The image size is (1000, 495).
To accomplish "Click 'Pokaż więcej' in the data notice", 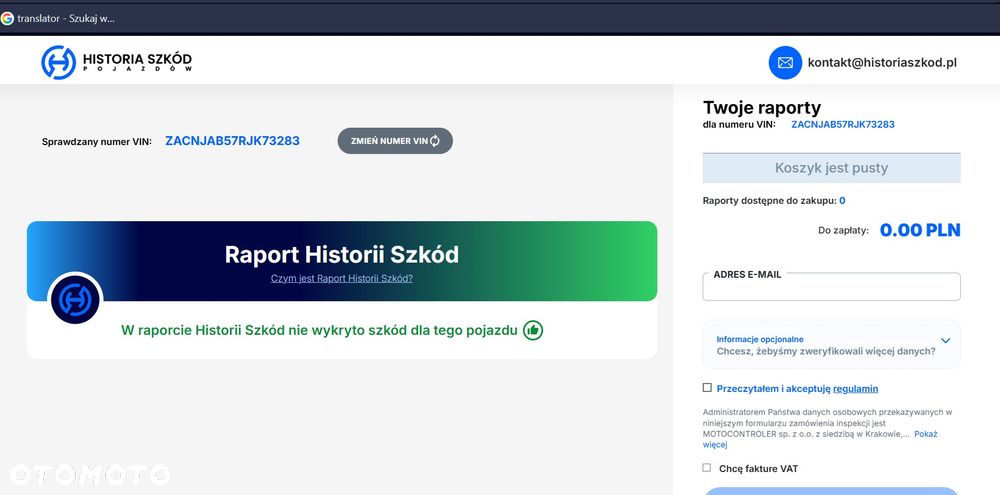I will 926,434.
